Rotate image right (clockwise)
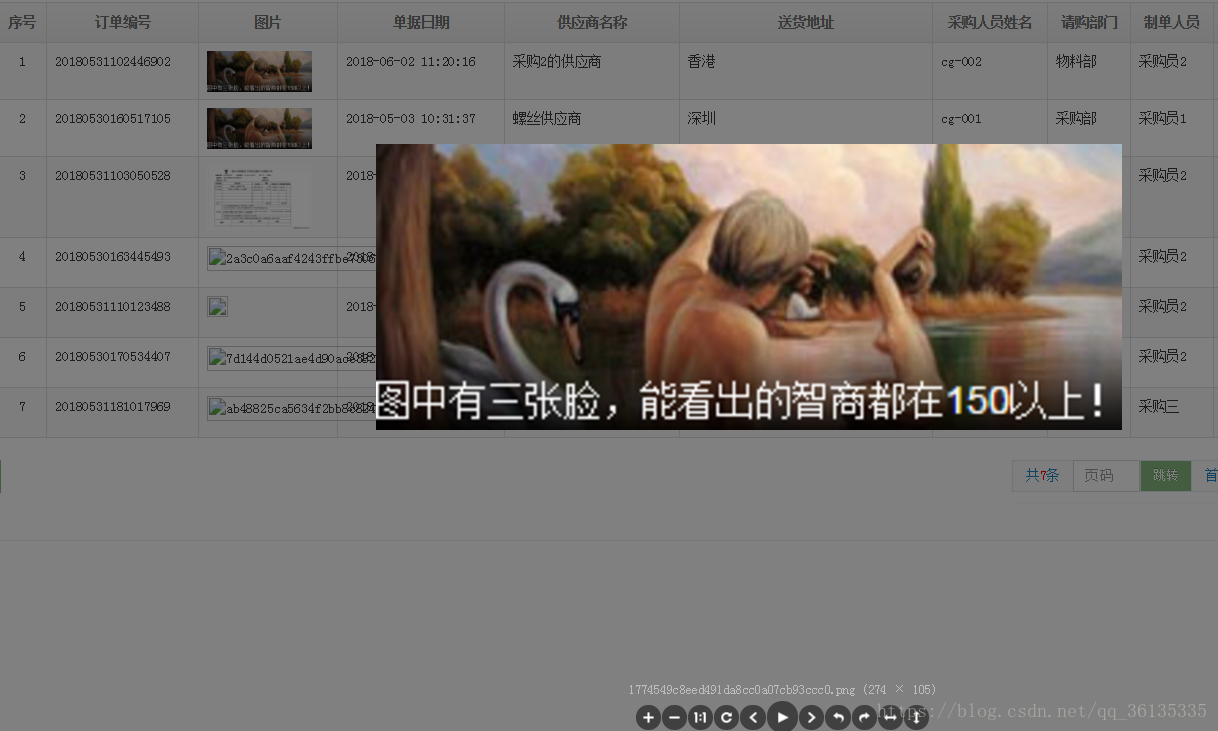Image resolution: width=1218 pixels, height=731 pixels. click(863, 717)
